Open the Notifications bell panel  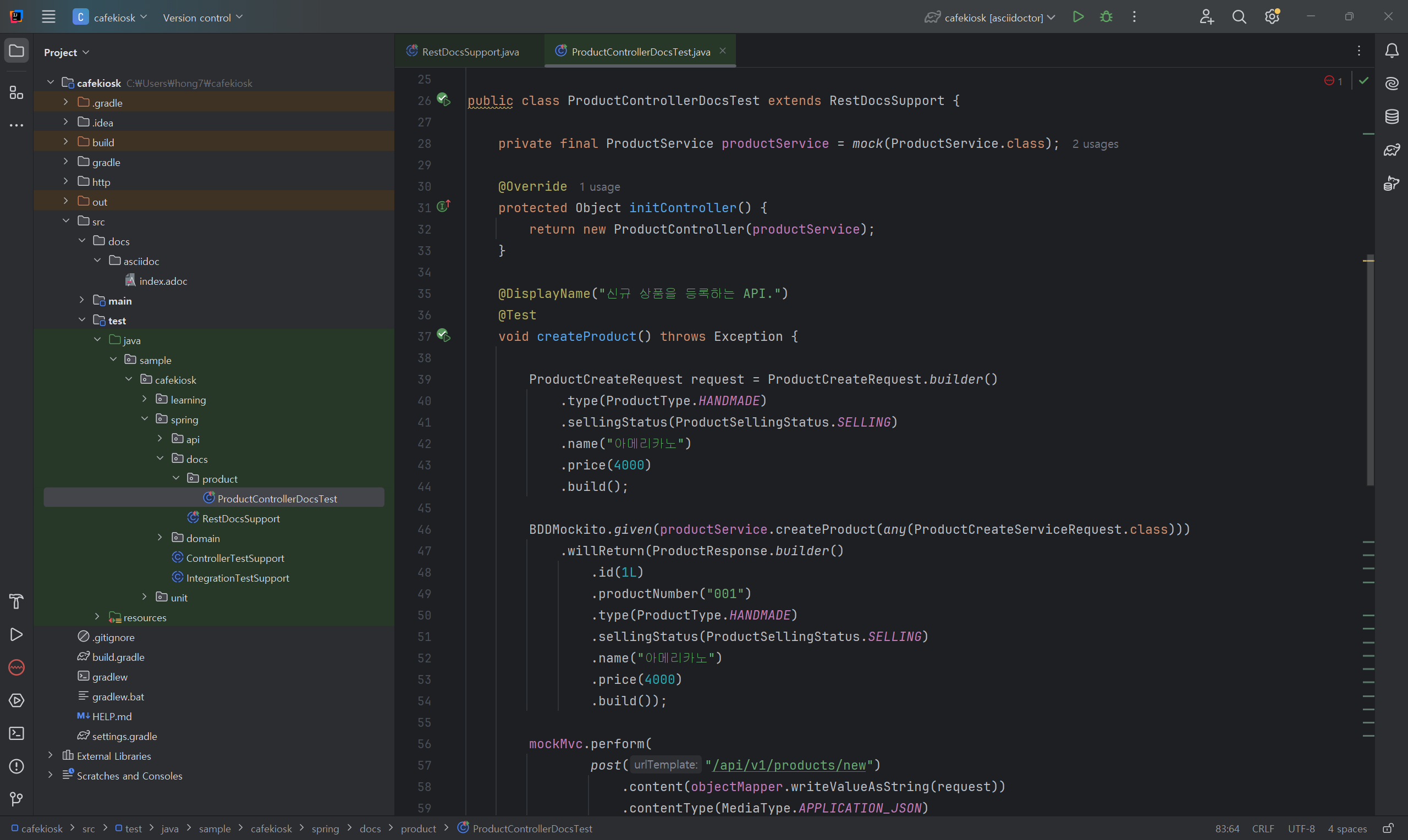[x=1391, y=51]
